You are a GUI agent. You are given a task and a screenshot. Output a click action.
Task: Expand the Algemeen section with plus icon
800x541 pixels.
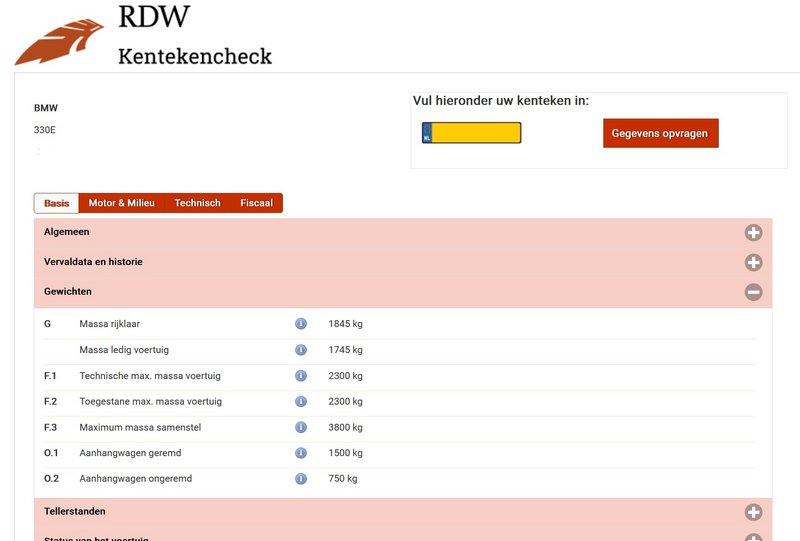pos(754,233)
